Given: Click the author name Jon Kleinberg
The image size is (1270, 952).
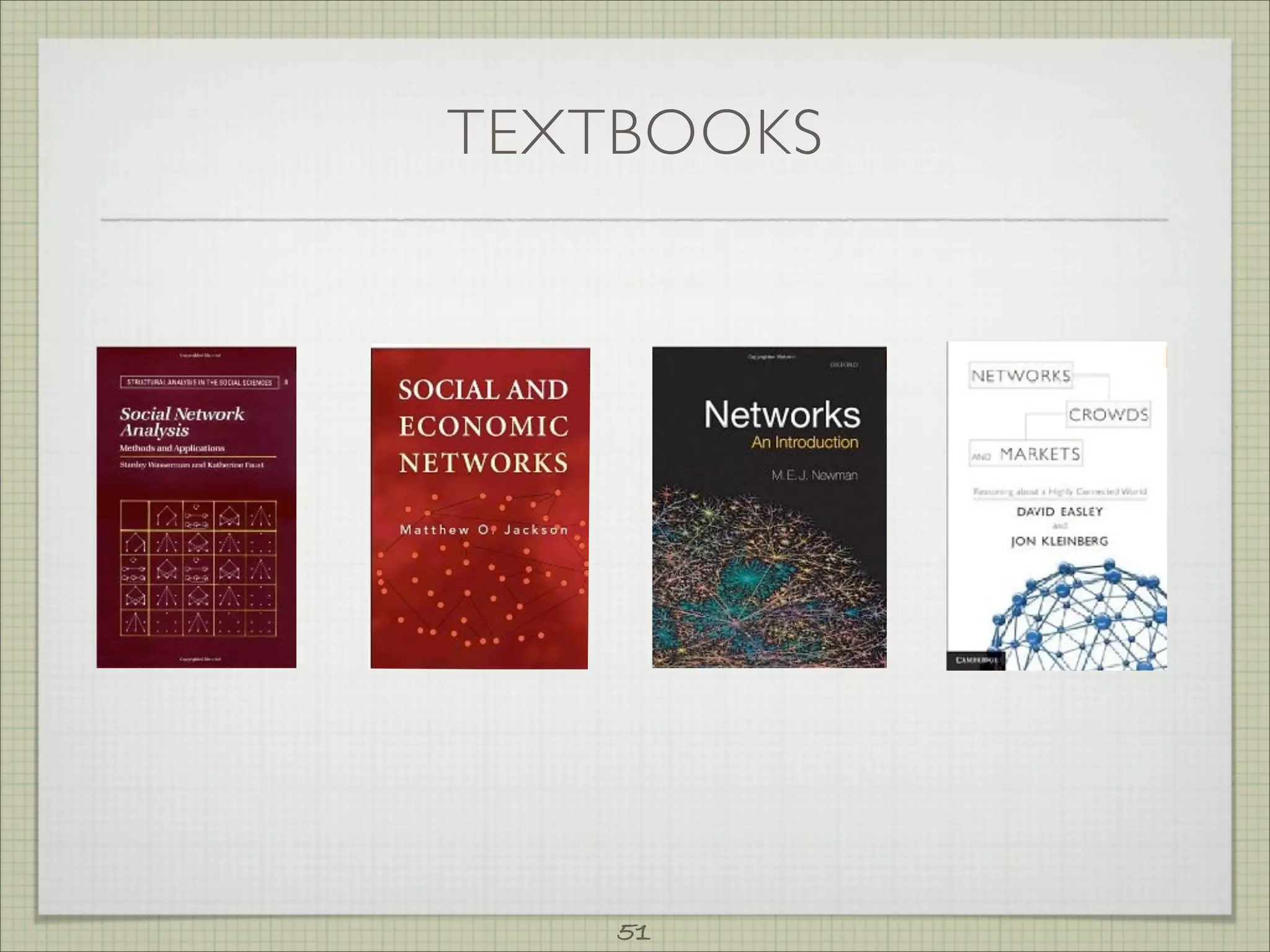Looking at the screenshot, I should click(1059, 541).
